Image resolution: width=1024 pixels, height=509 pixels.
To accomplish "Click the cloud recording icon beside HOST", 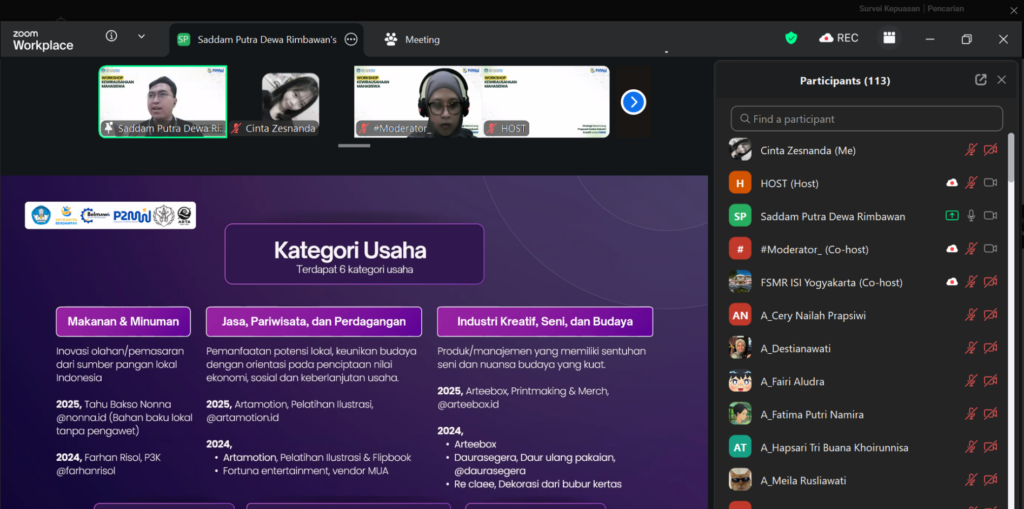I will [x=952, y=183].
